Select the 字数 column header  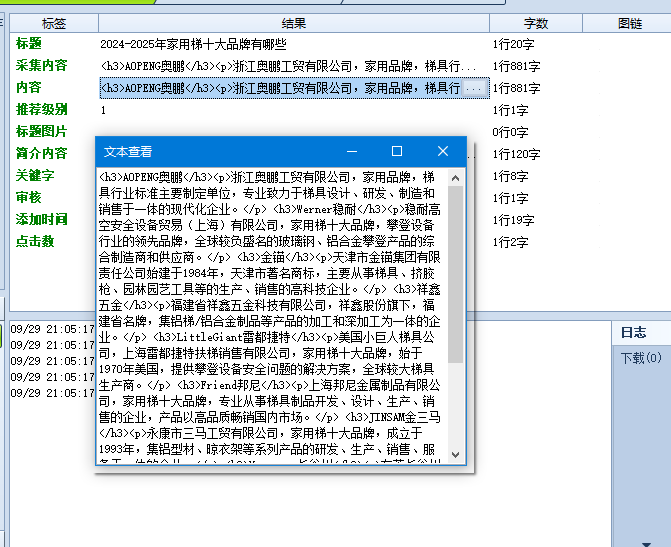coord(536,23)
